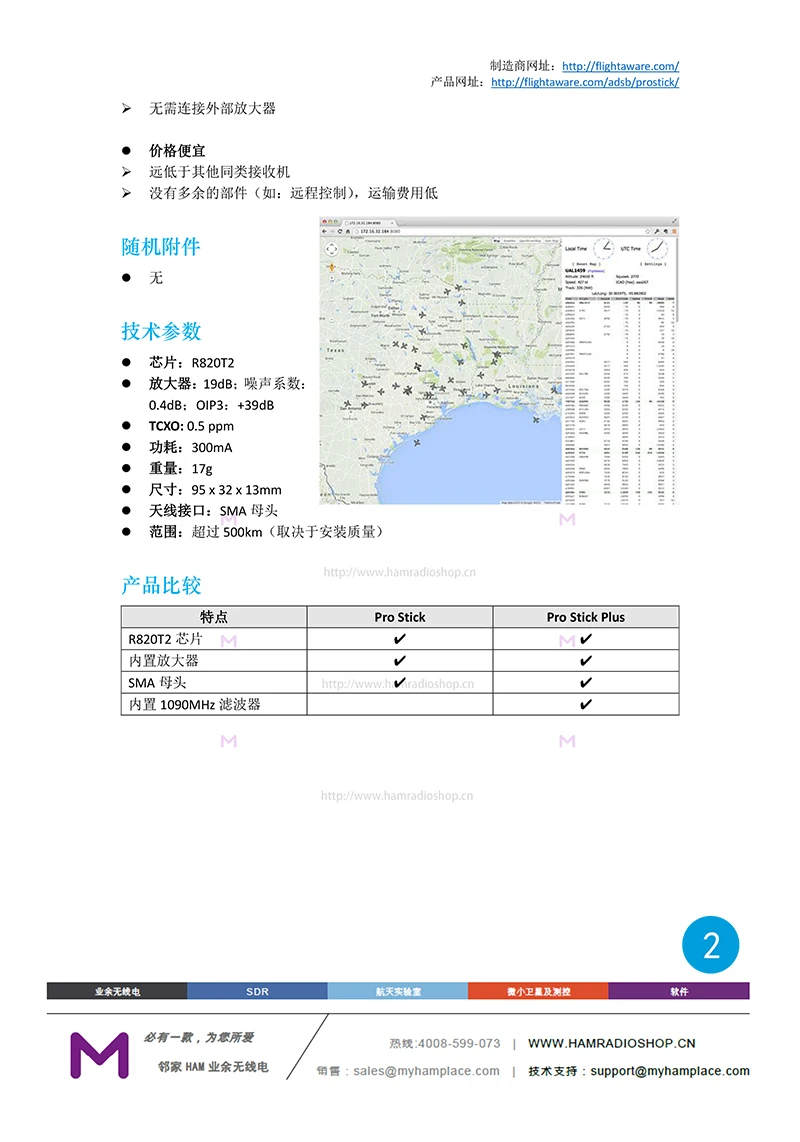The width and height of the screenshot is (800, 1142).
Task: Click the SMA 母头 table row label
Action: coord(157,682)
